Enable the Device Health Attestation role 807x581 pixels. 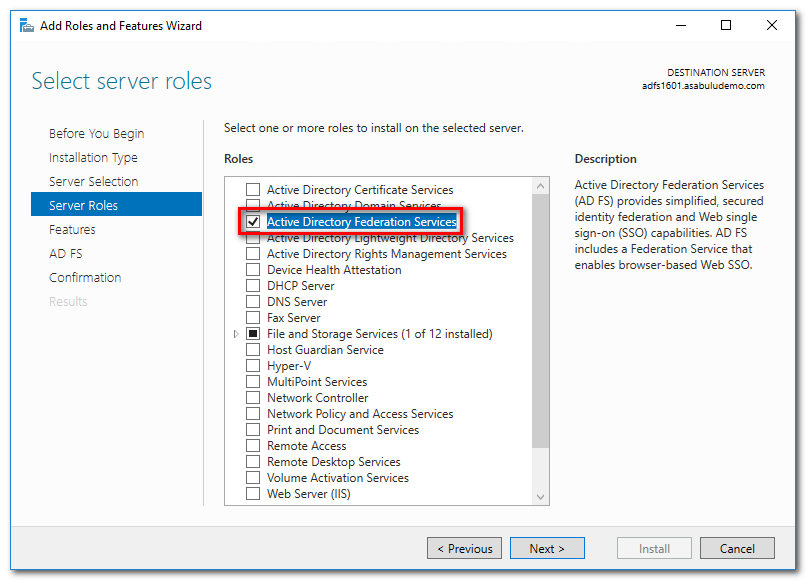253,270
